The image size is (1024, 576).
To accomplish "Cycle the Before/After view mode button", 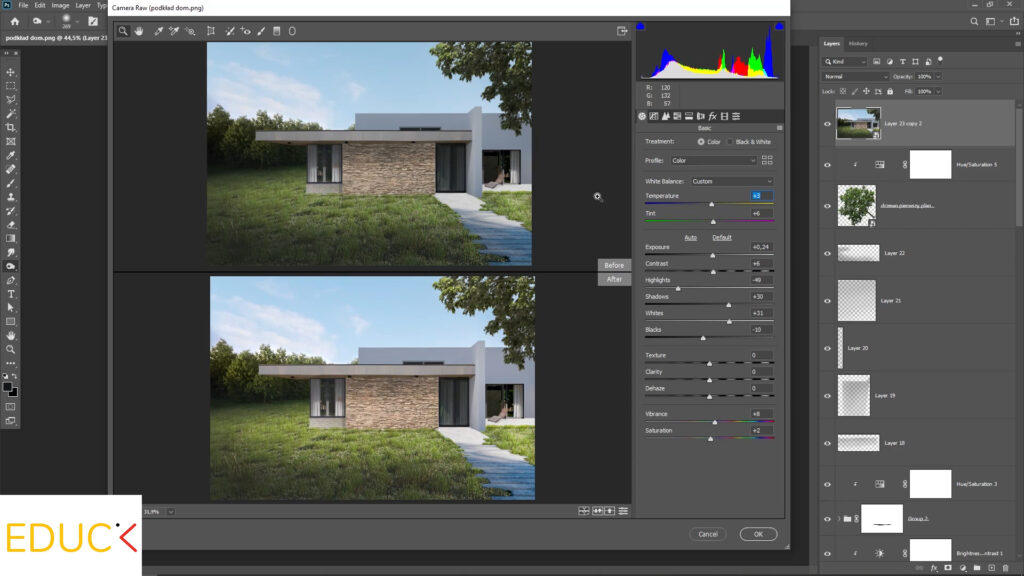I will pyautogui.click(x=584, y=511).
